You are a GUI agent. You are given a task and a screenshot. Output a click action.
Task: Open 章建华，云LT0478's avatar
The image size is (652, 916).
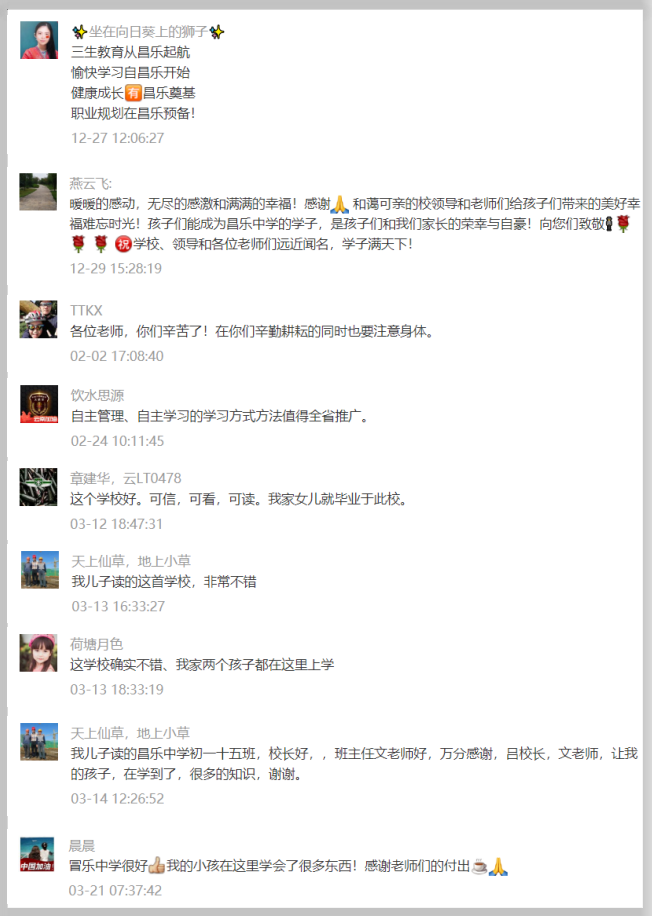click(x=39, y=487)
